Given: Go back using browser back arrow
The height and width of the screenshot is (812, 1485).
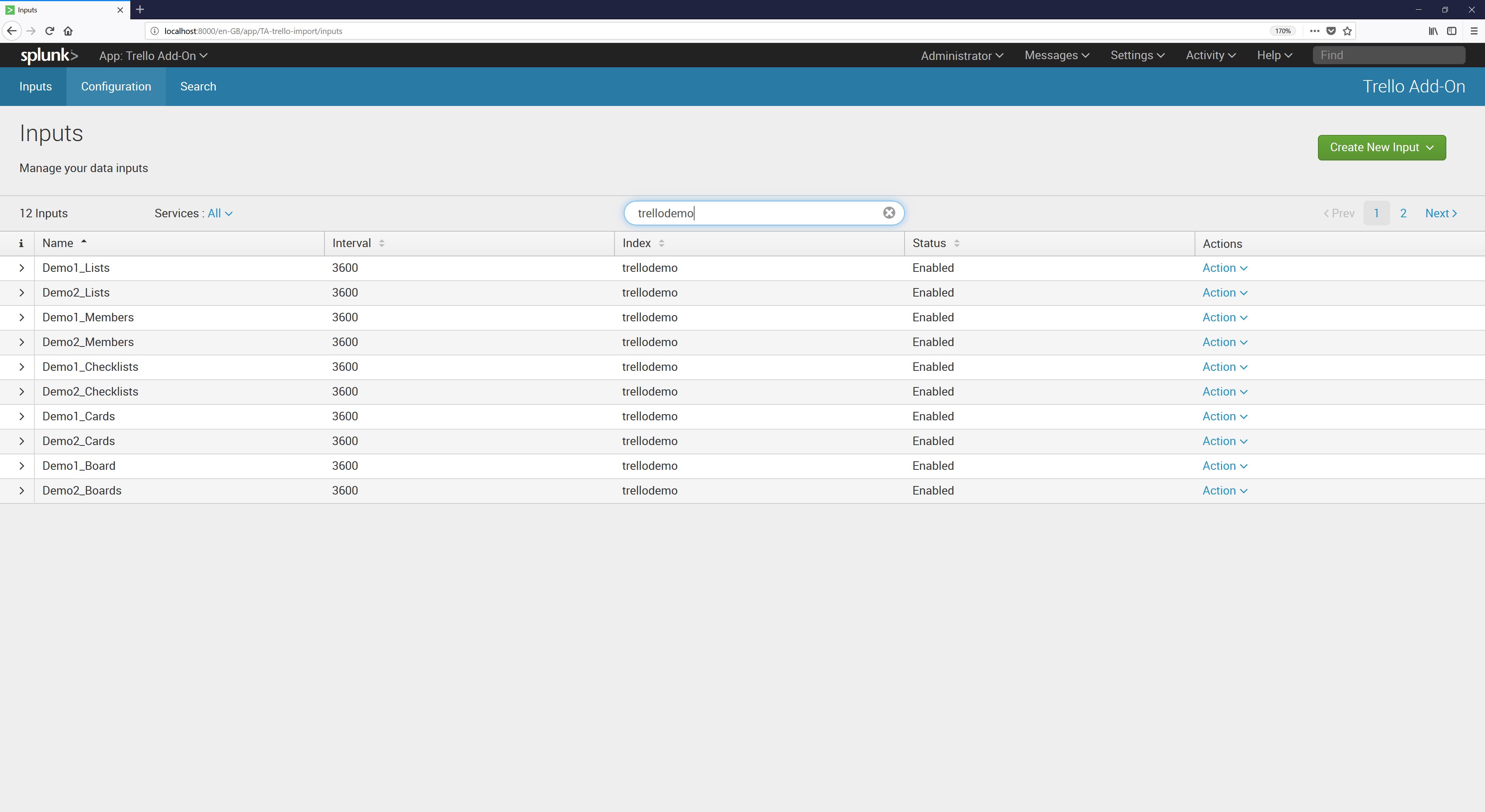Looking at the screenshot, I should [12, 31].
